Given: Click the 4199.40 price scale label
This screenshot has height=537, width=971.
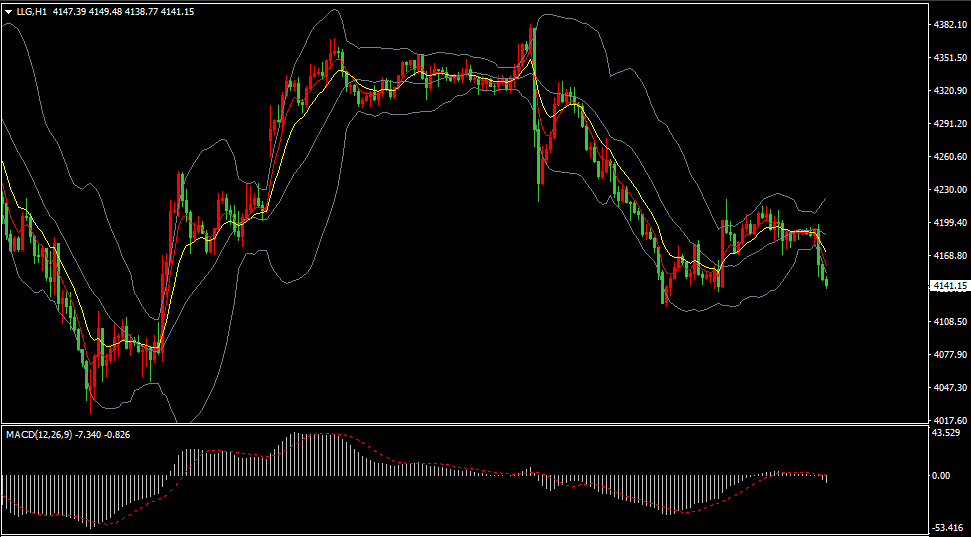Looking at the screenshot, I should 949,222.
